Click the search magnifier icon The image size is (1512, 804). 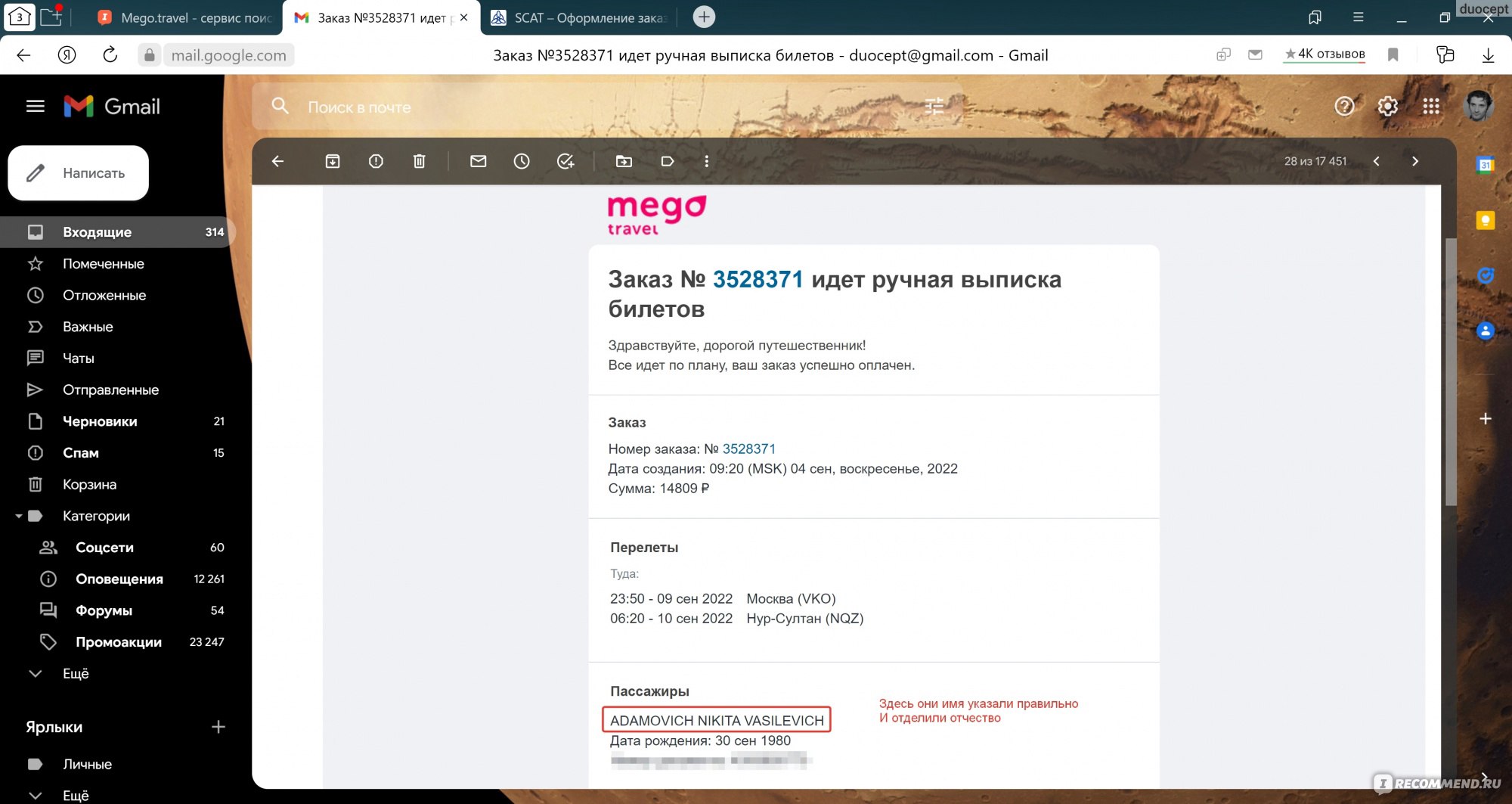pyautogui.click(x=280, y=107)
